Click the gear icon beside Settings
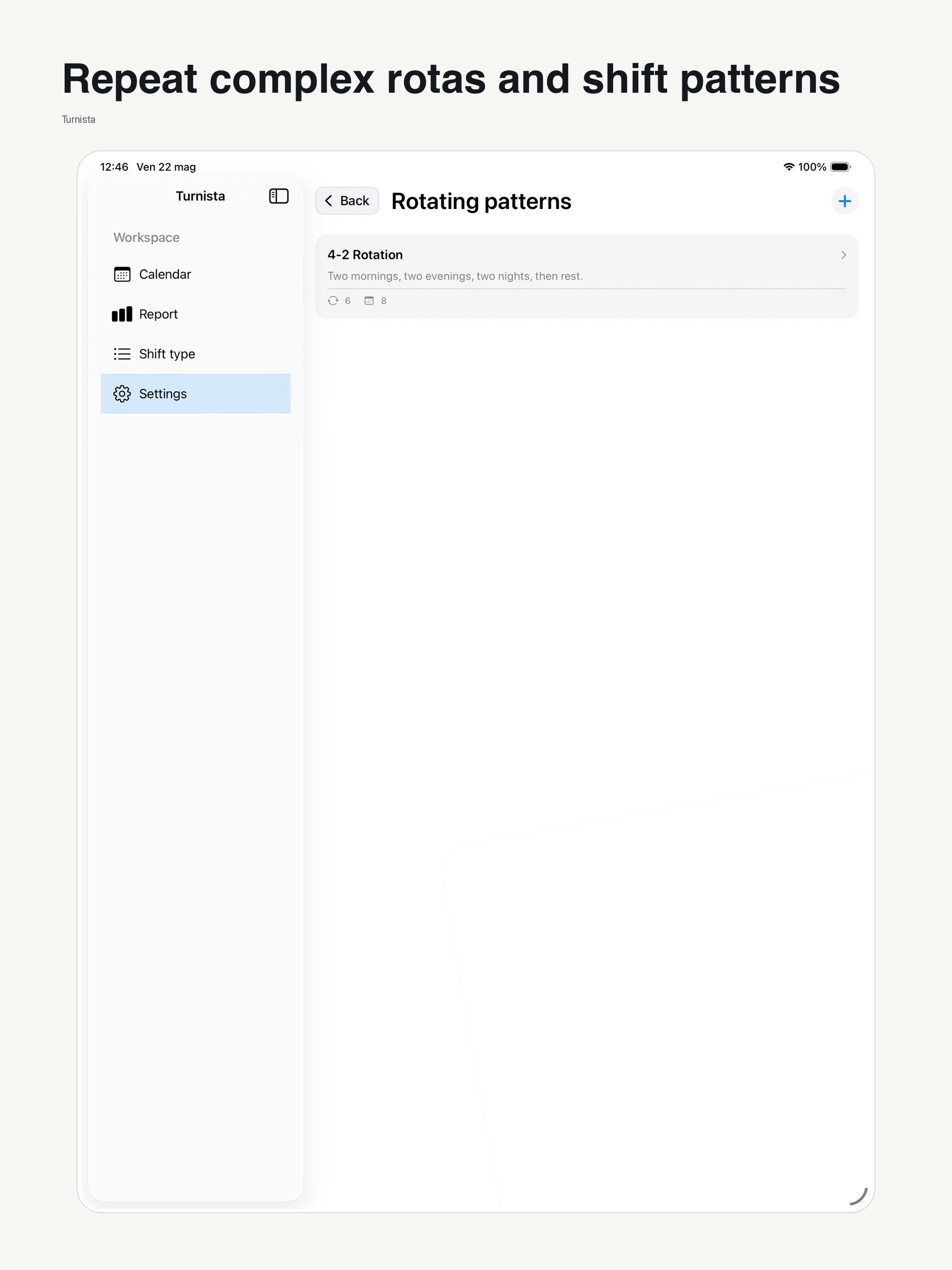Viewport: 952px width, 1270px height. click(x=122, y=394)
